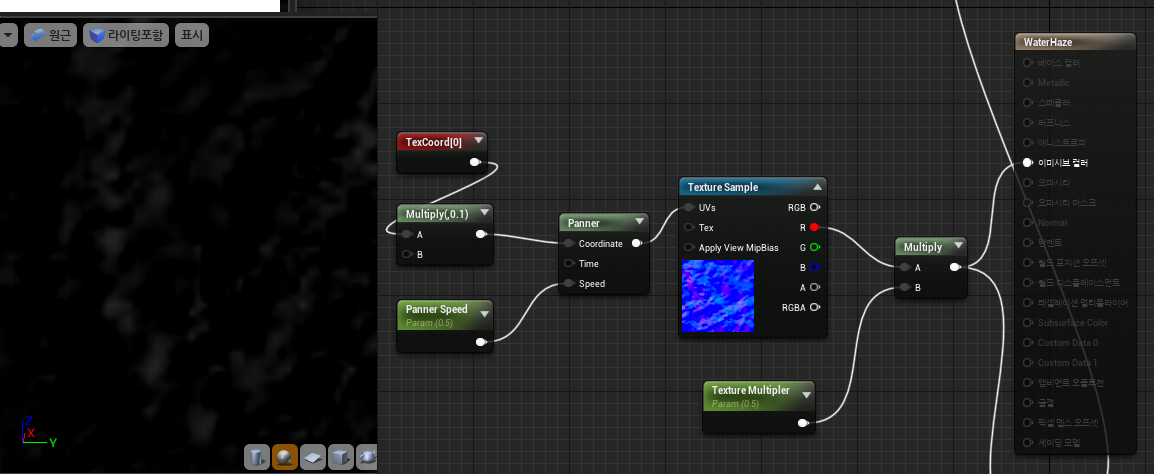Expand the right Multiply node arrow
This screenshot has height=474, width=1154.
957,247
